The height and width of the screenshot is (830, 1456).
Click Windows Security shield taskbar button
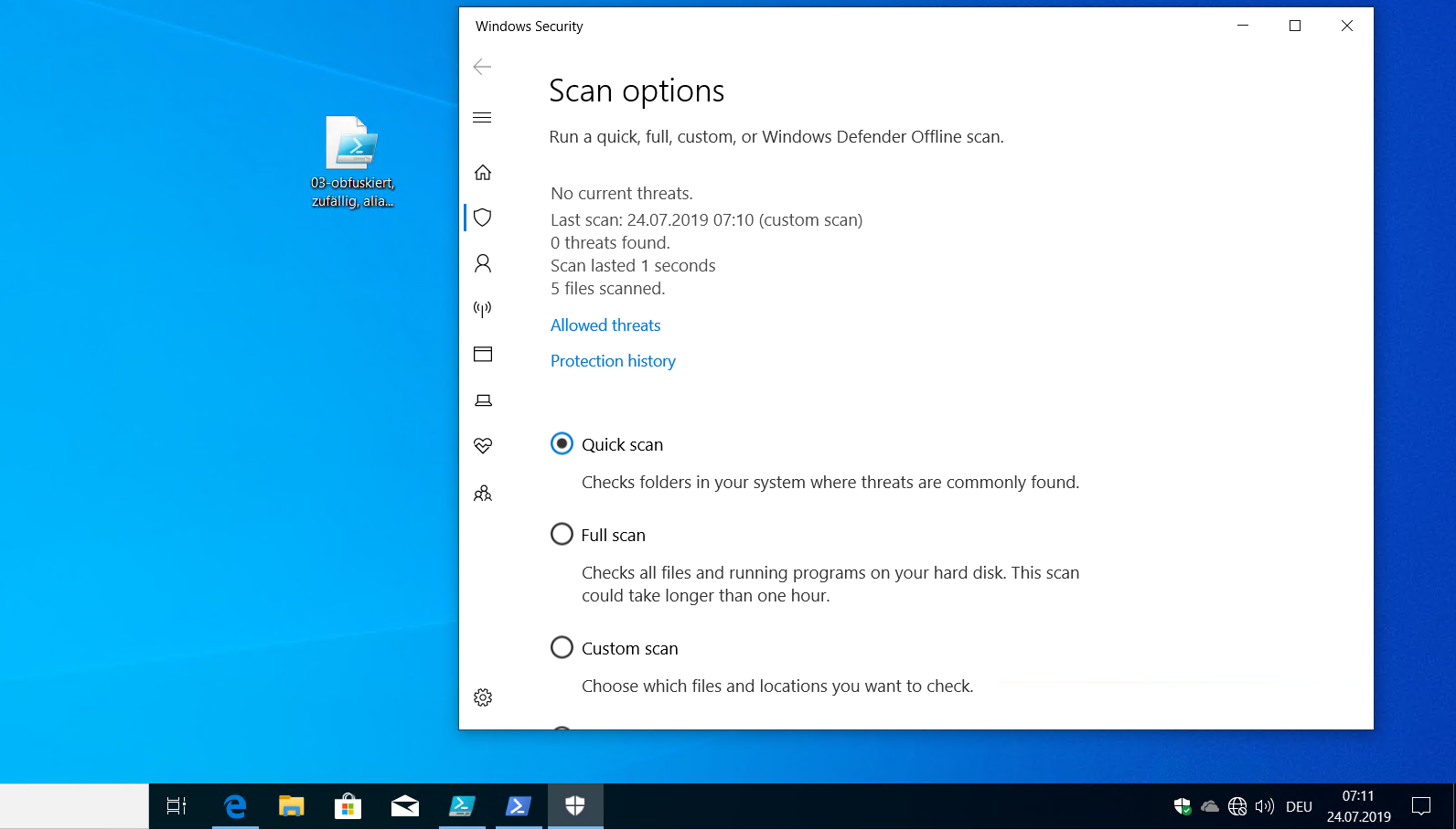click(x=575, y=806)
